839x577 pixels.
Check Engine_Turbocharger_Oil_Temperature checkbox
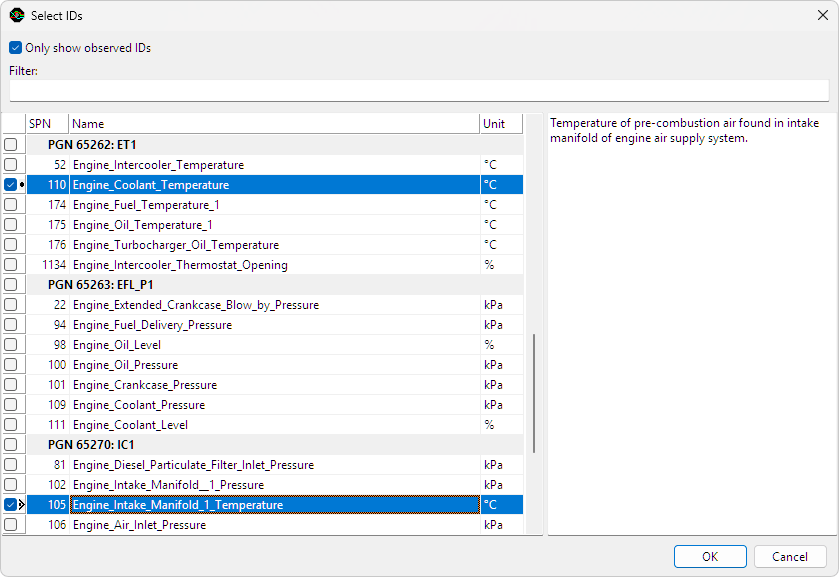pos(11,245)
